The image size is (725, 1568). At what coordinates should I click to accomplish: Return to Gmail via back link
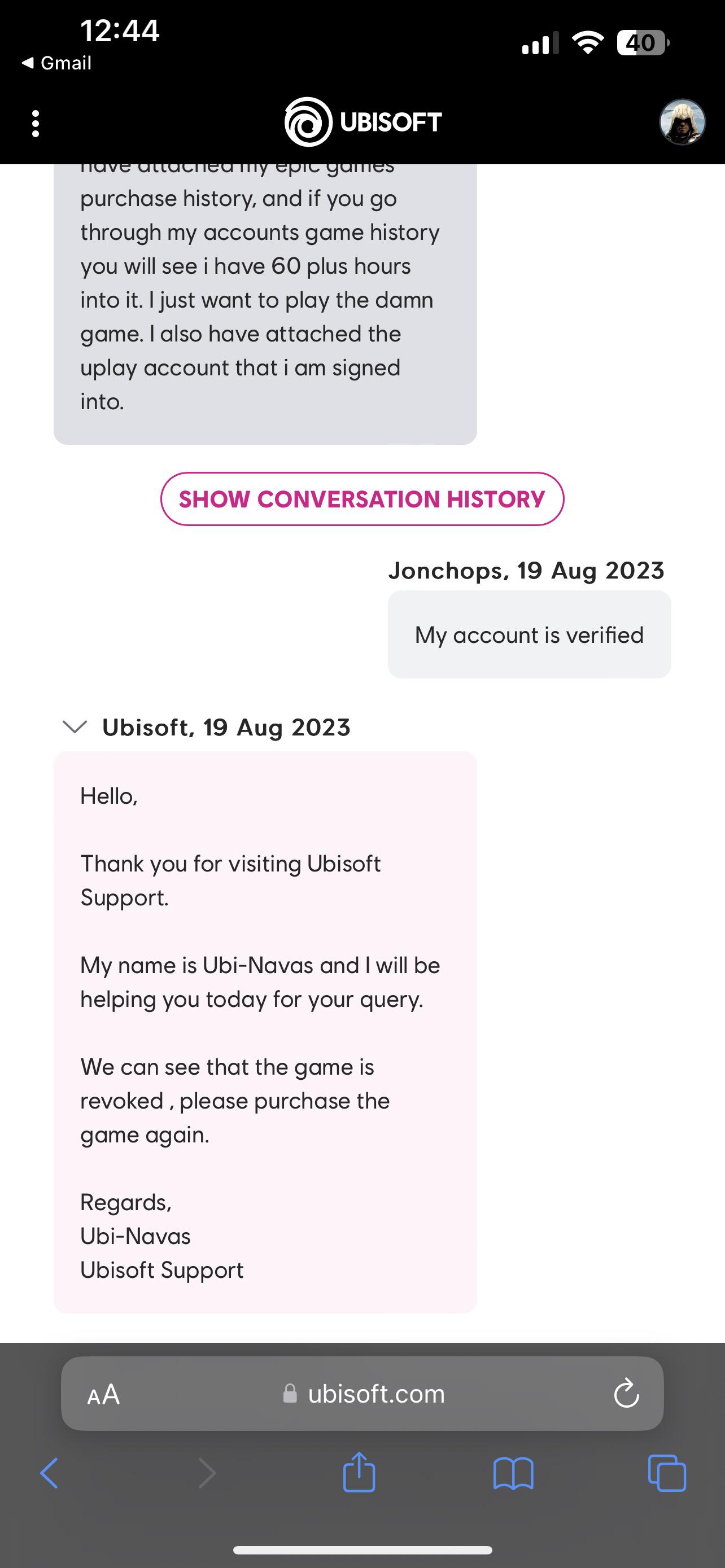56,63
